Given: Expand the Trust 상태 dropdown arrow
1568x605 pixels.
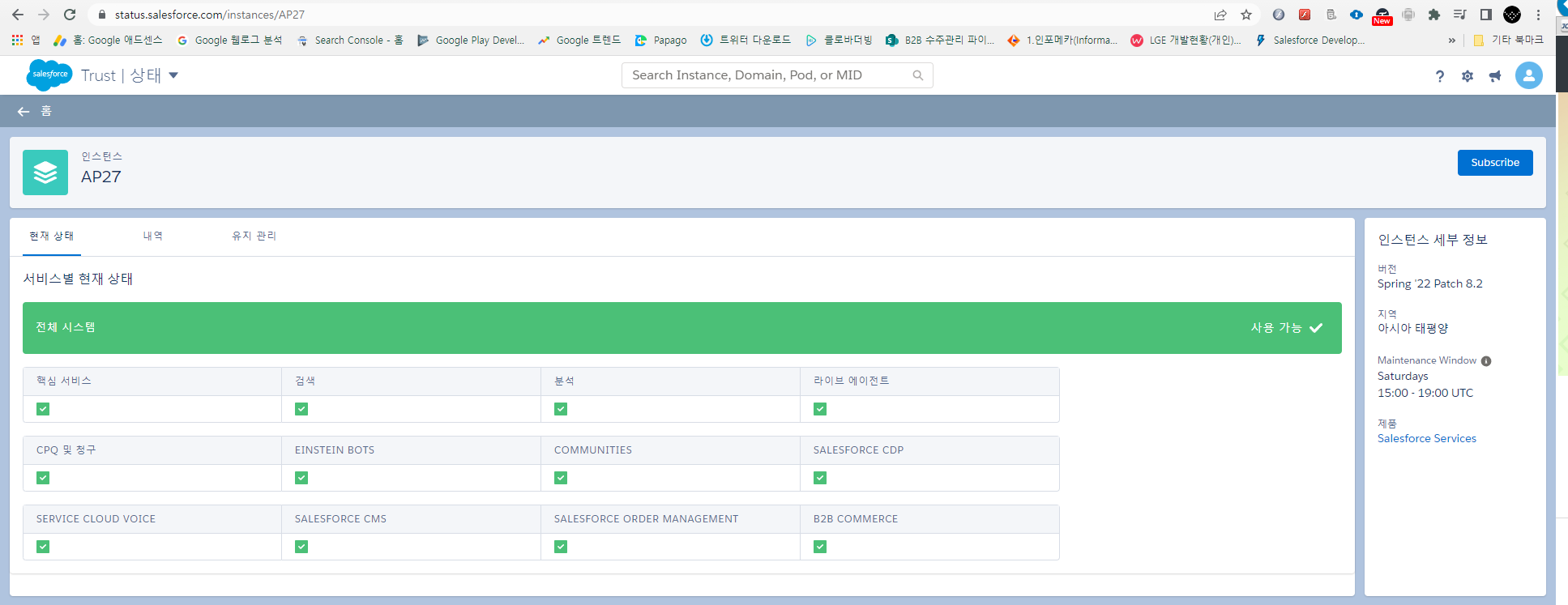Looking at the screenshot, I should click(173, 75).
